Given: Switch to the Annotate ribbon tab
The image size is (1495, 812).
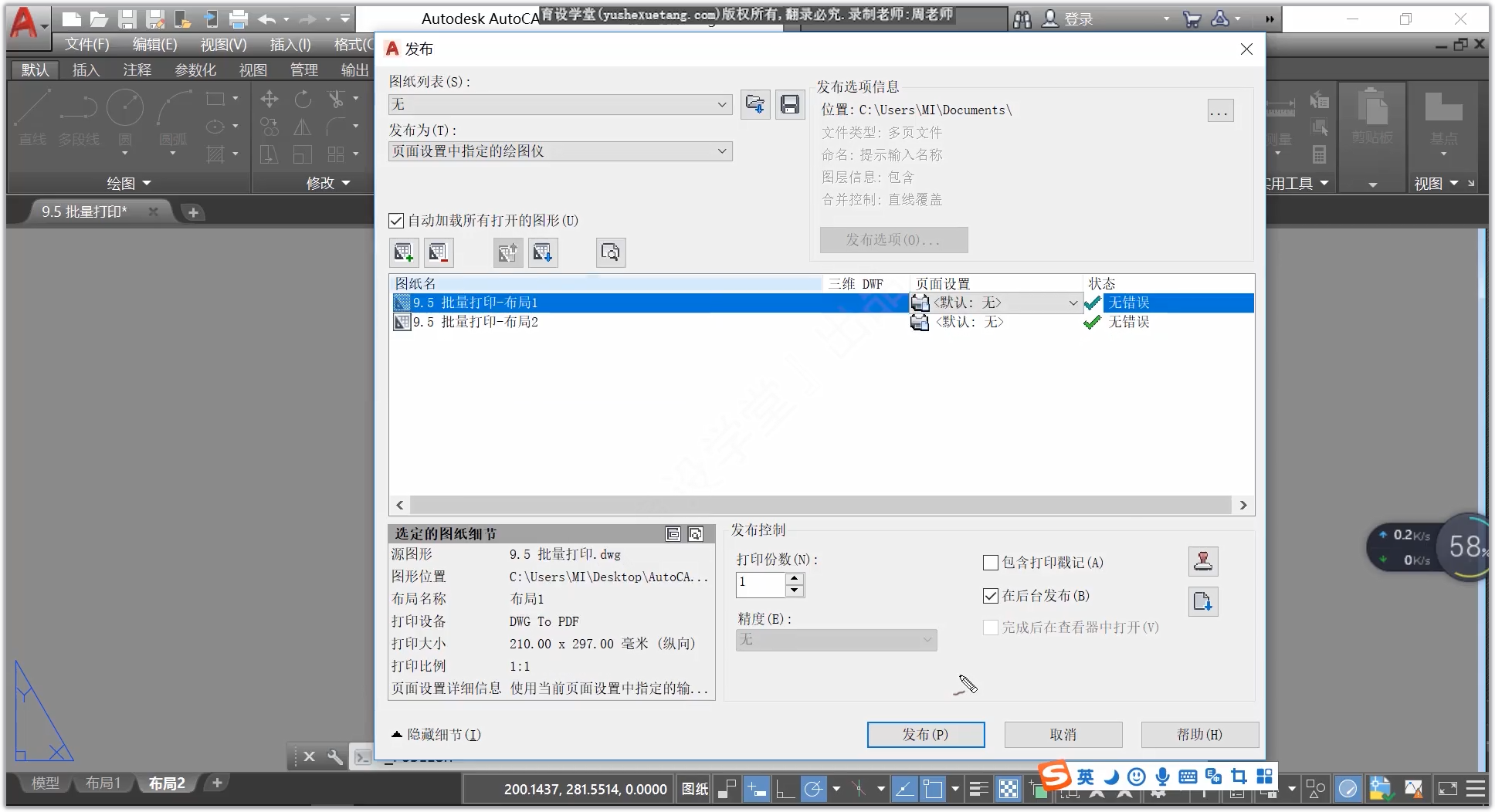Looking at the screenshot, I should pyautogui.click(x=137, y=70).
